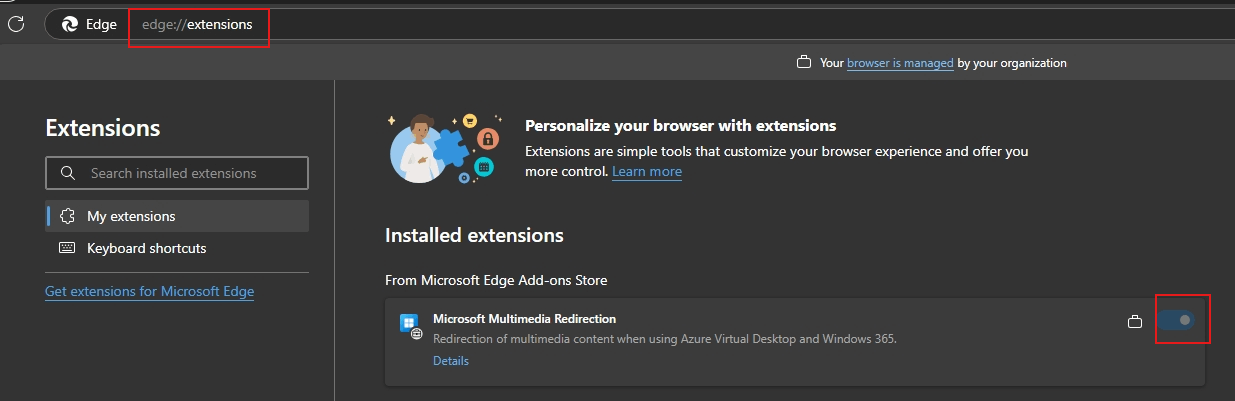Click the Learn more link
This screenshot has height=401, width=1235.
coord(647,172)
